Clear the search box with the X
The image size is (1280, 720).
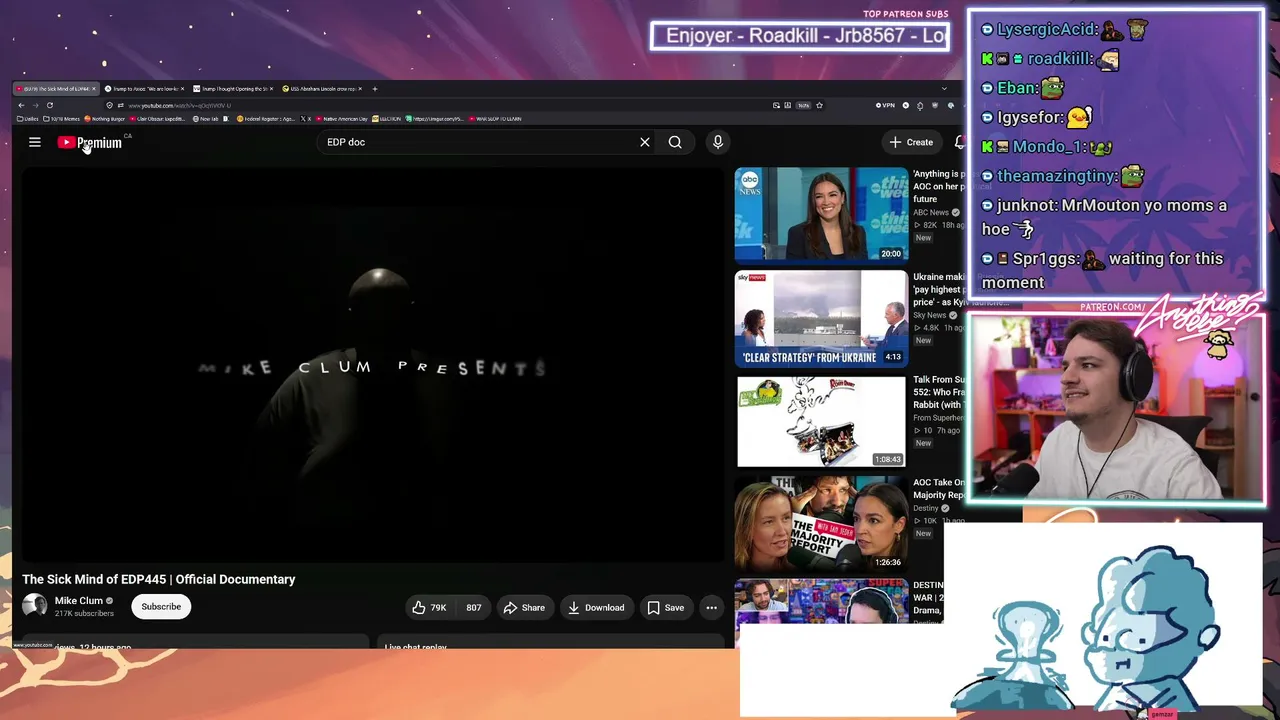[645, 142]
